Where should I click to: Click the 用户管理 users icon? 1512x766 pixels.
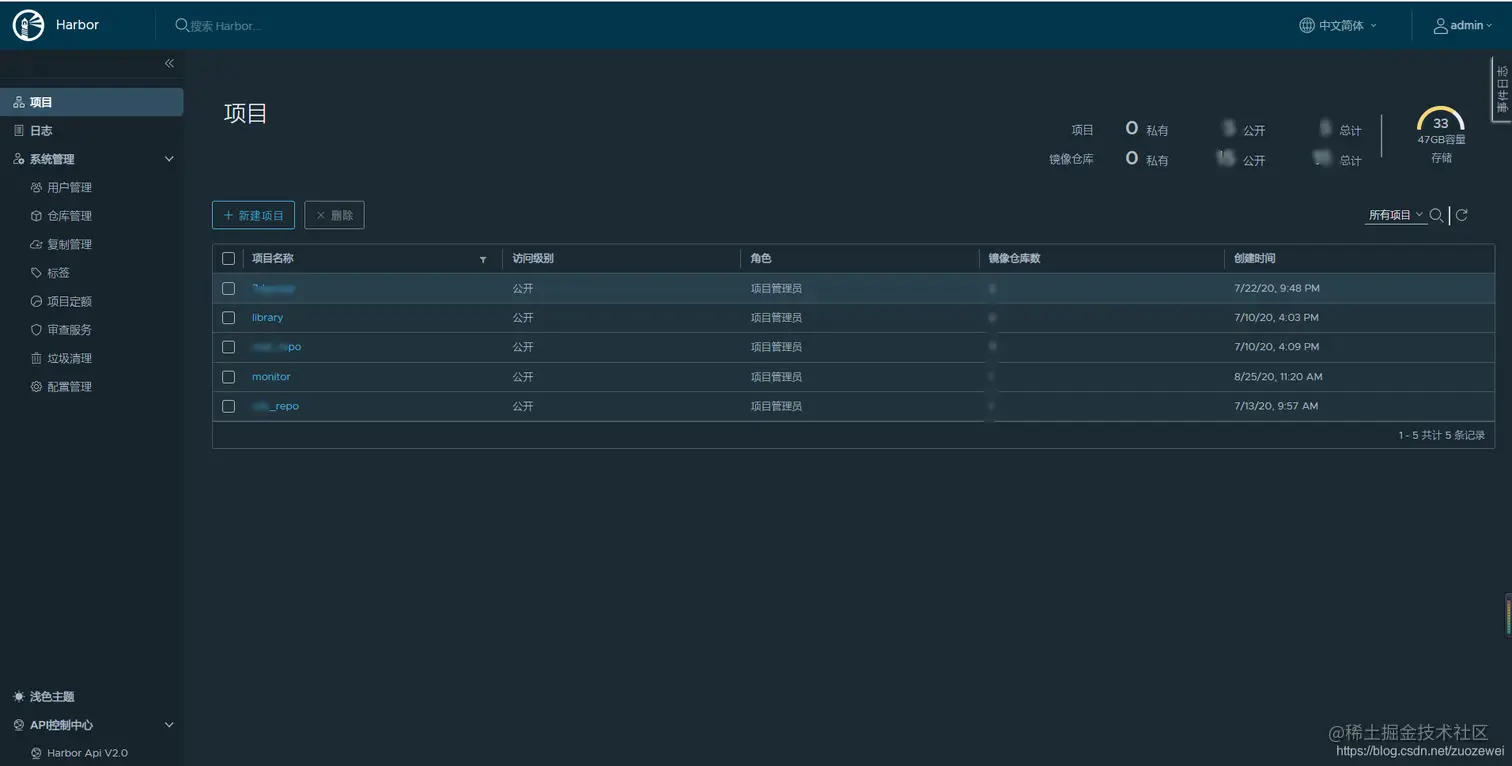point(37,187)
